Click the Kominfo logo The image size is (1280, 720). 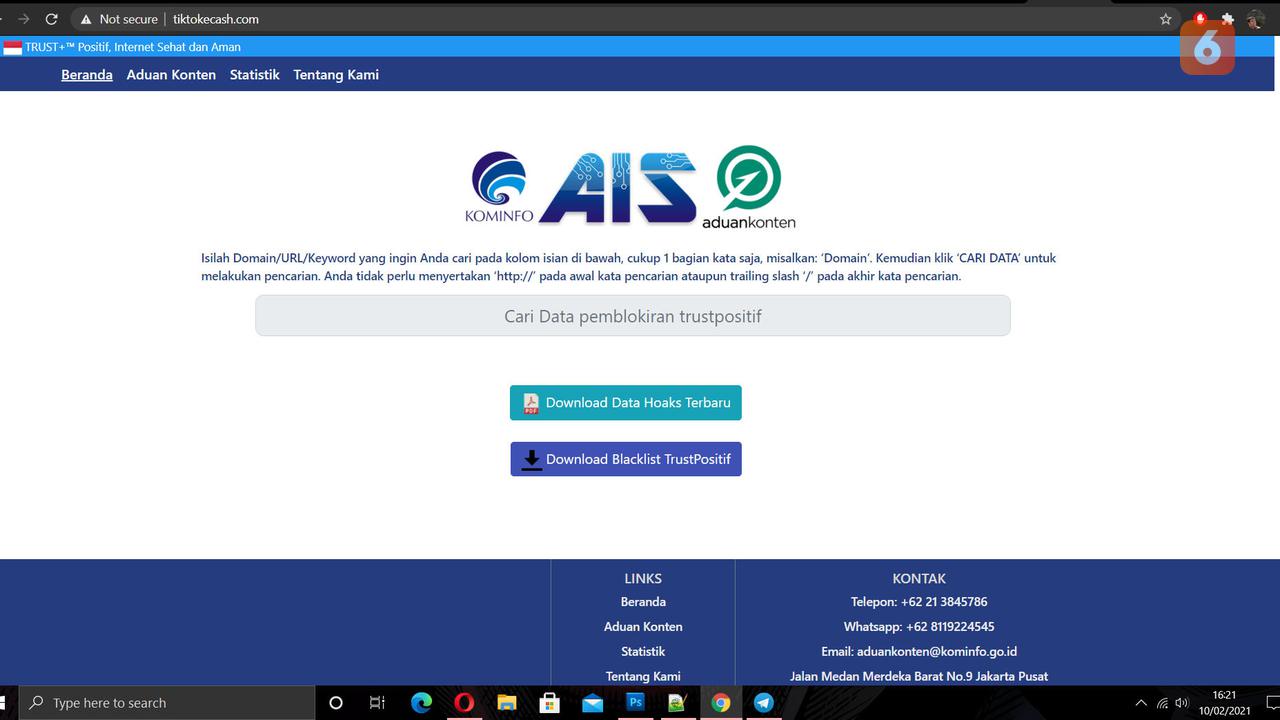[x=498, y=187]
